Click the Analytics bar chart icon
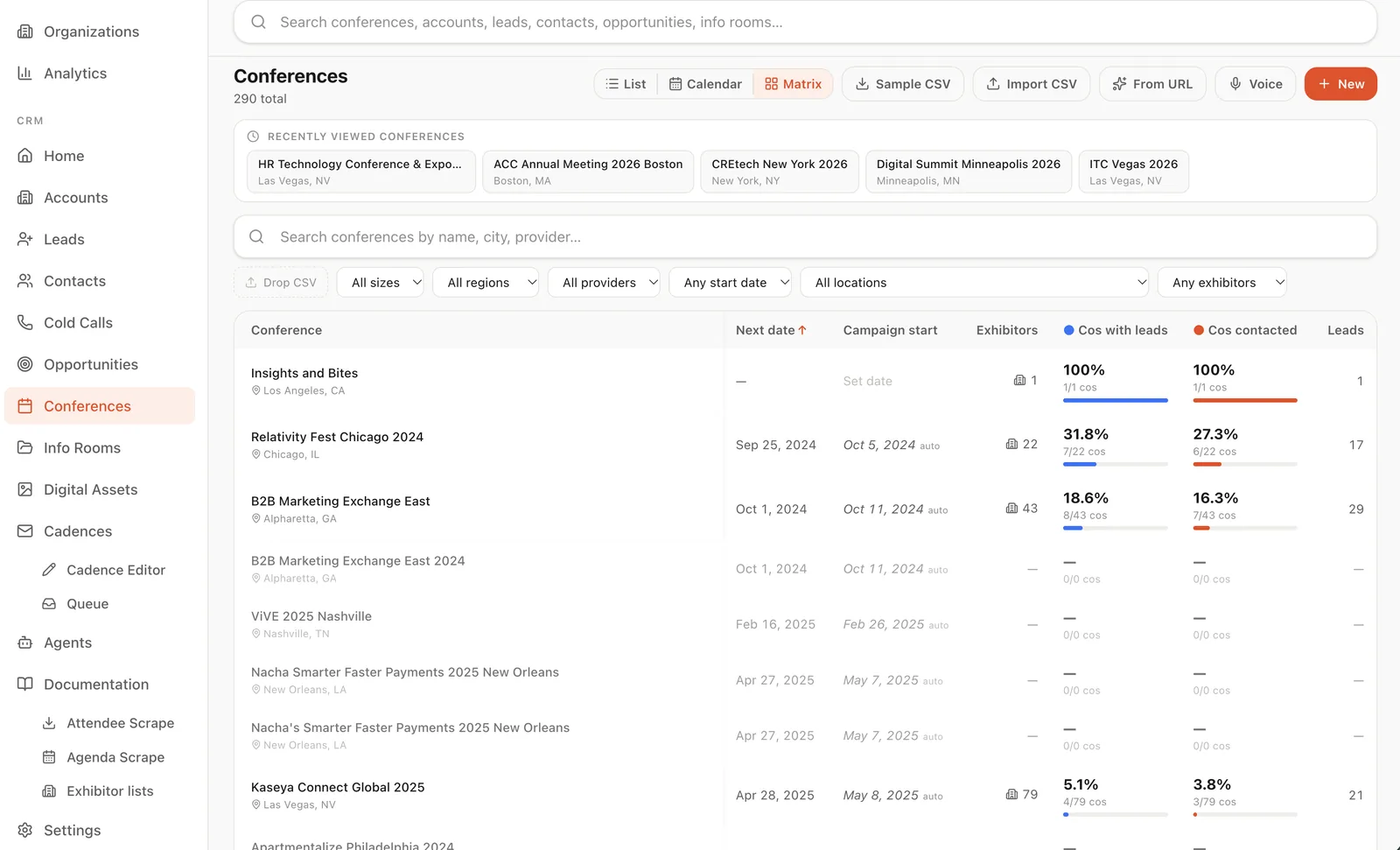1400x850 pixels. pos(25,74)
